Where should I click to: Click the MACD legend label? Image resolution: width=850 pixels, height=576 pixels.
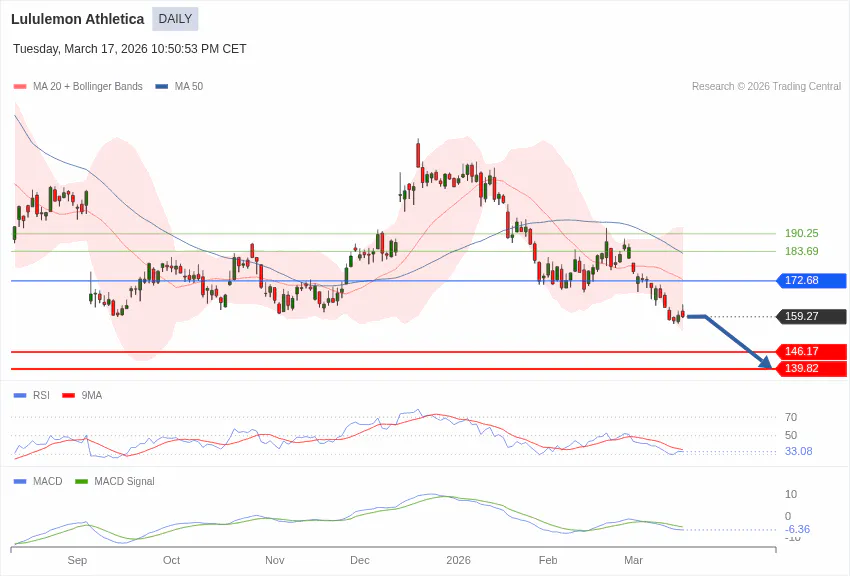coord(48,482)
